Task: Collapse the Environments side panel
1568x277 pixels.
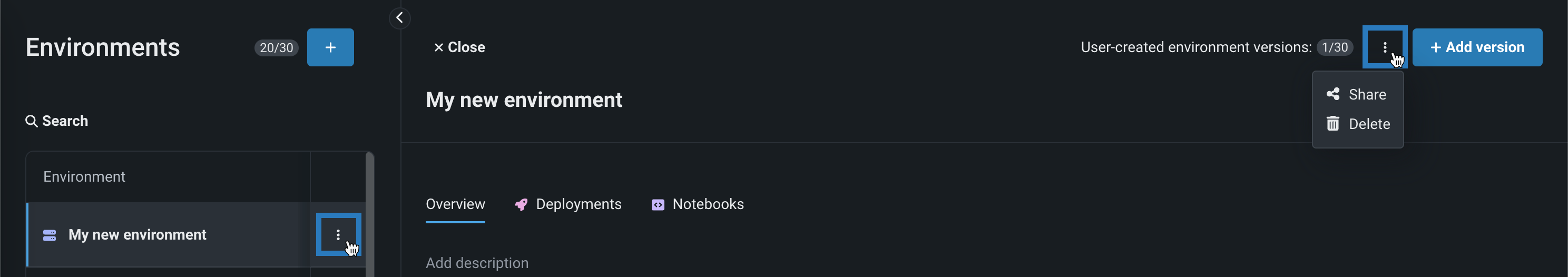Action: coord(399,18)
